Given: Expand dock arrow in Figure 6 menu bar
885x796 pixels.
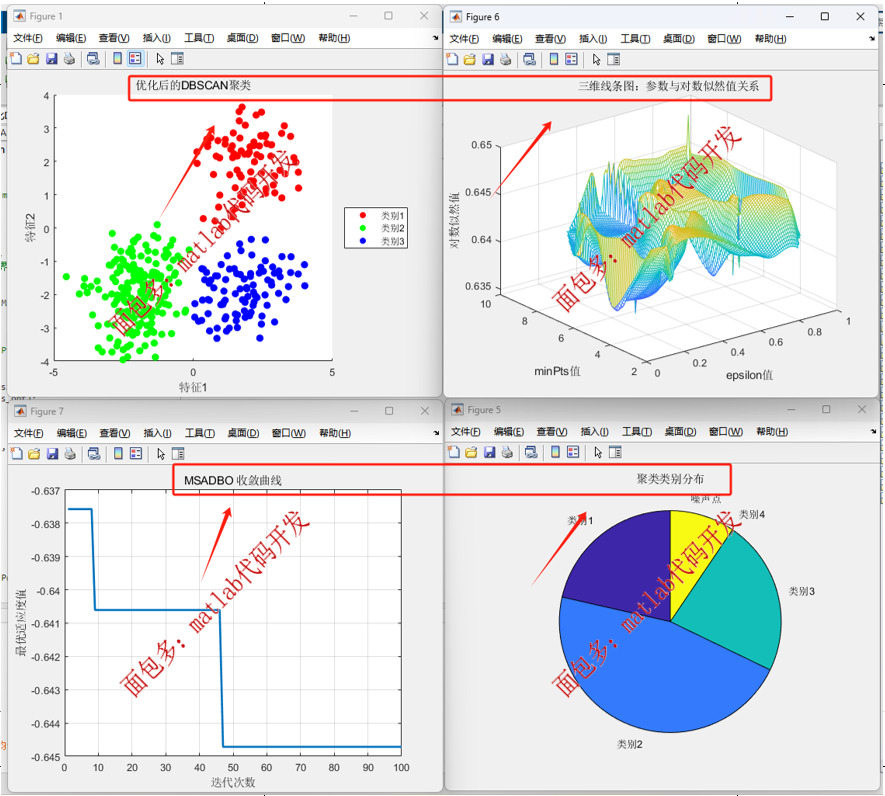Looking at the screenshot, I should [872, 38].
